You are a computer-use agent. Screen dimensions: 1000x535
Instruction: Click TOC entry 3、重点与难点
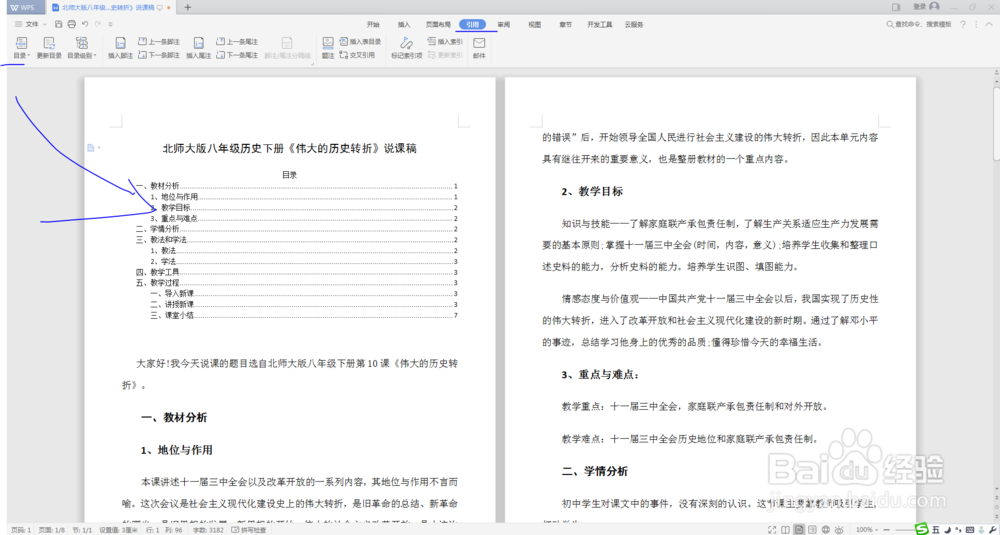[x=304, y=219]
